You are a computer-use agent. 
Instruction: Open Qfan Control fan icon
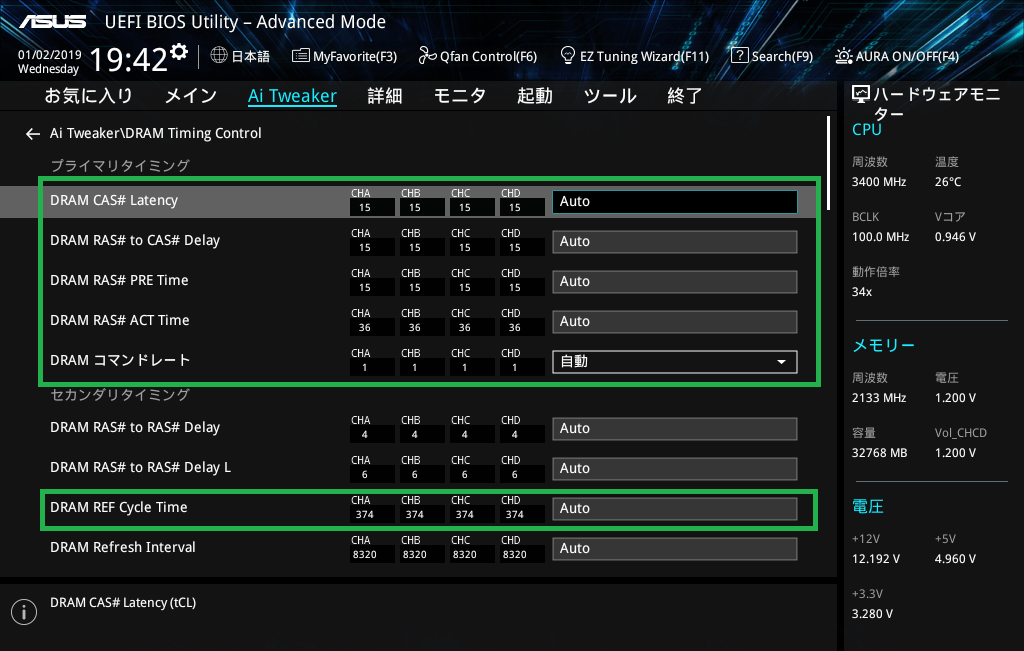pos(428,56)
